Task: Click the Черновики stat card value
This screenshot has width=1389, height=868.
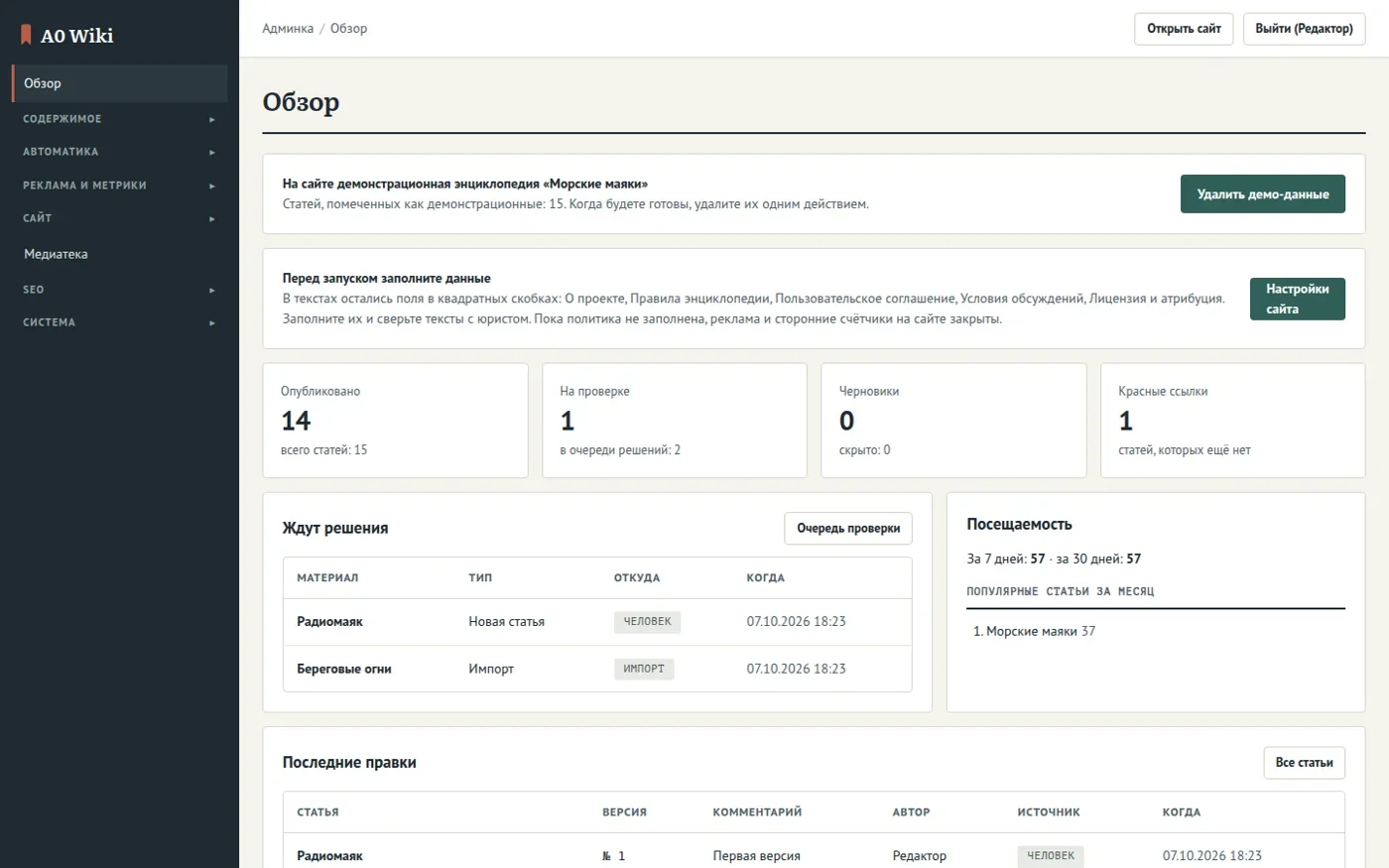Action: (x=846, y=422)
